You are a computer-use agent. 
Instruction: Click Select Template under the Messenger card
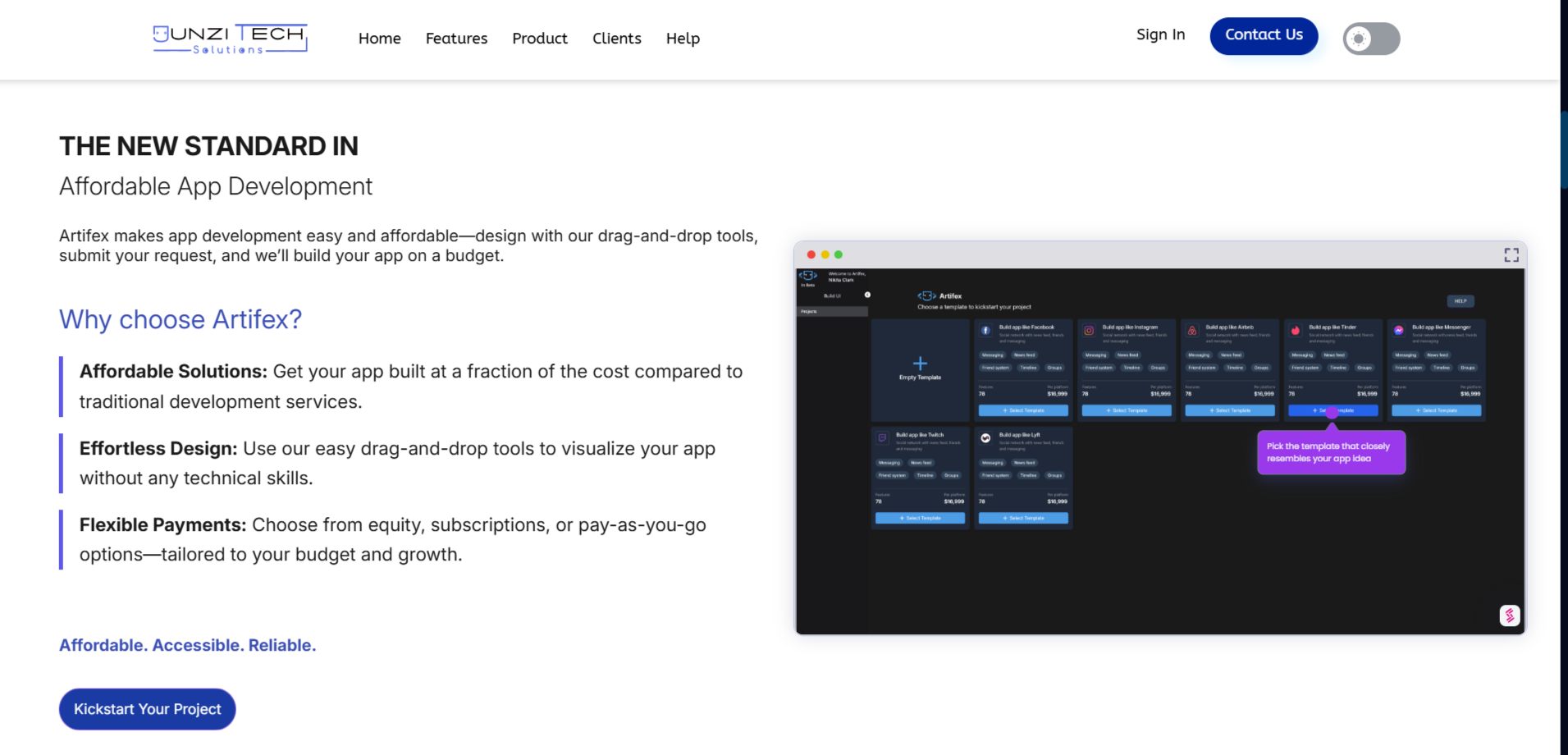click(x=1437, y=410)
